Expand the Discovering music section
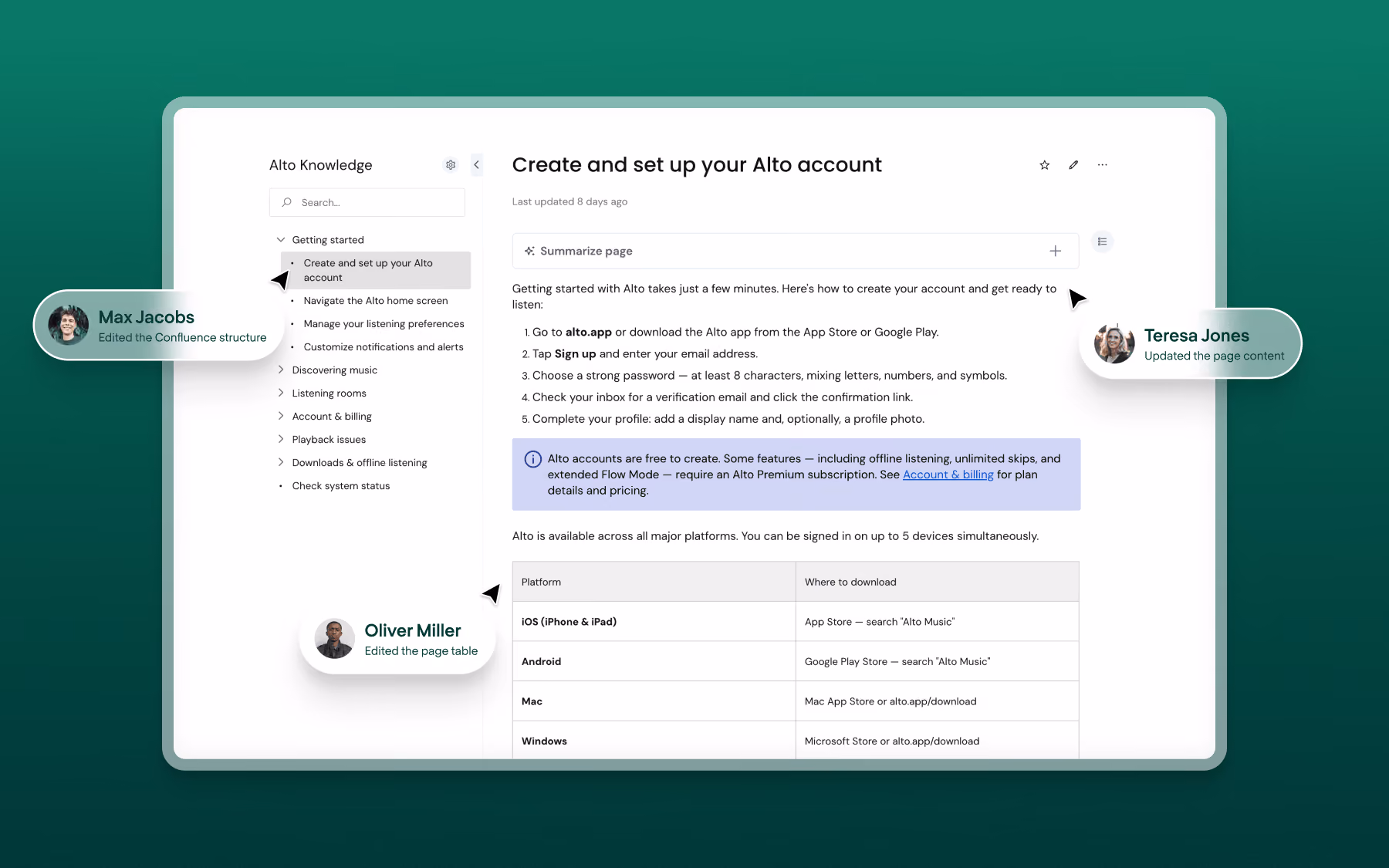This screenshot has height=868, width=1389. point(281,370)
